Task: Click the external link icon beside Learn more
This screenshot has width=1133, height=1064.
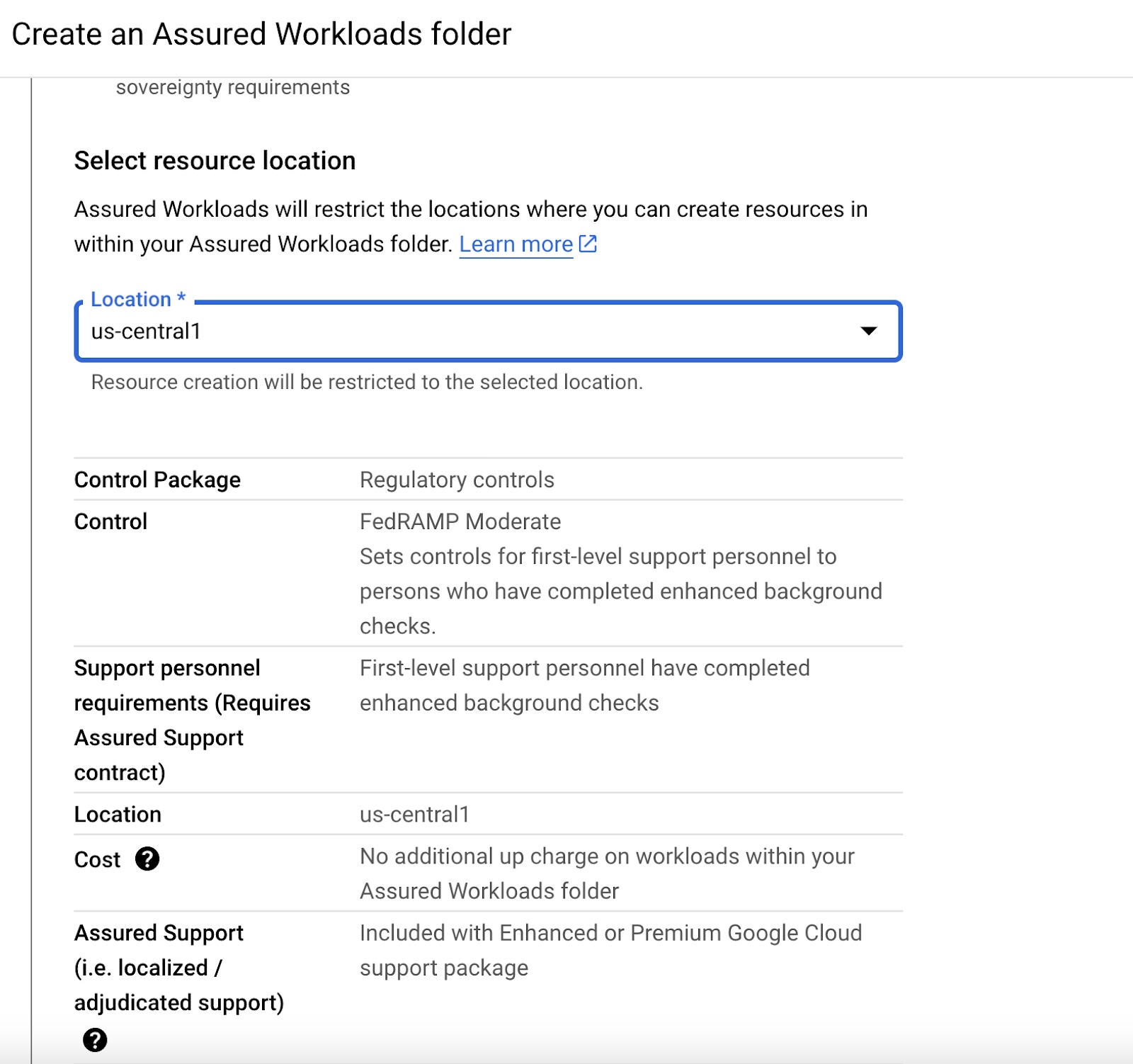Action: [x=588, y=244]
